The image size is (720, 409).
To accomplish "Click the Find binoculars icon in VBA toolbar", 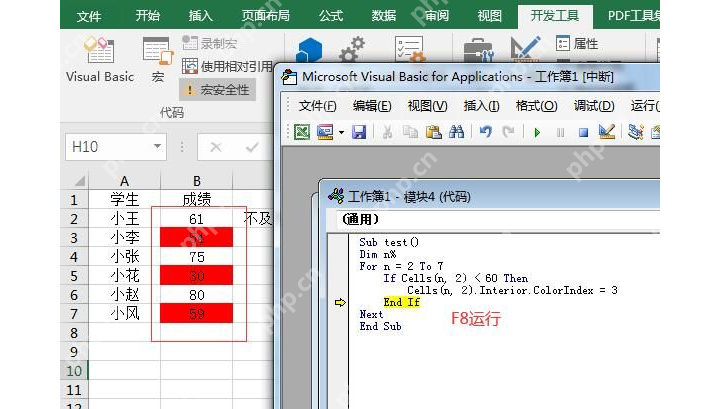I will [456, 132].
